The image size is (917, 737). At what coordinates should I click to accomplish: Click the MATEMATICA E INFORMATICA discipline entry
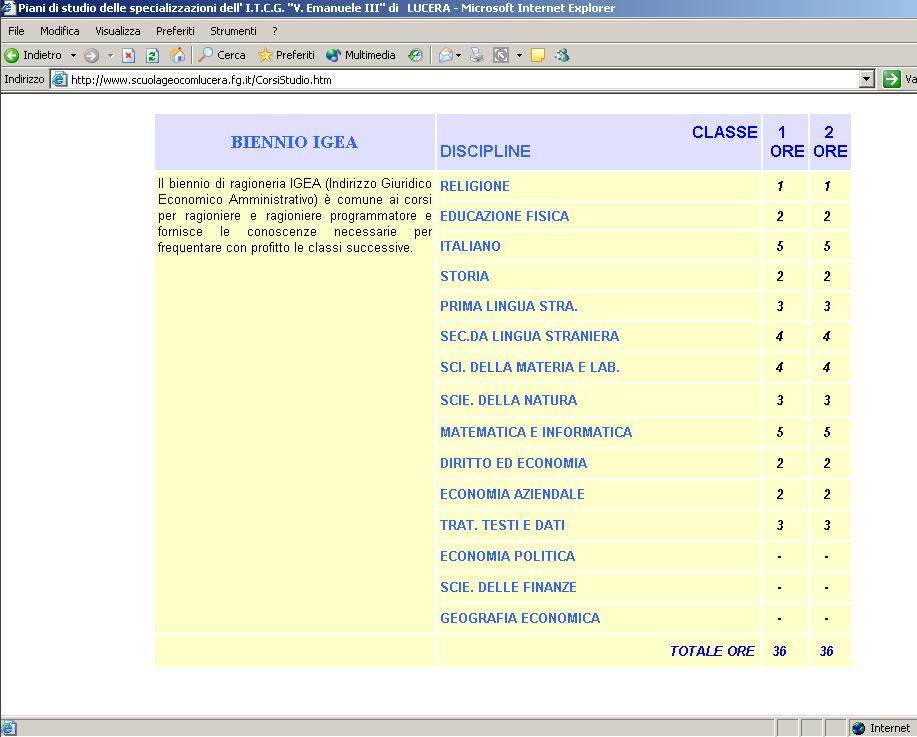[x=536, y=432]
